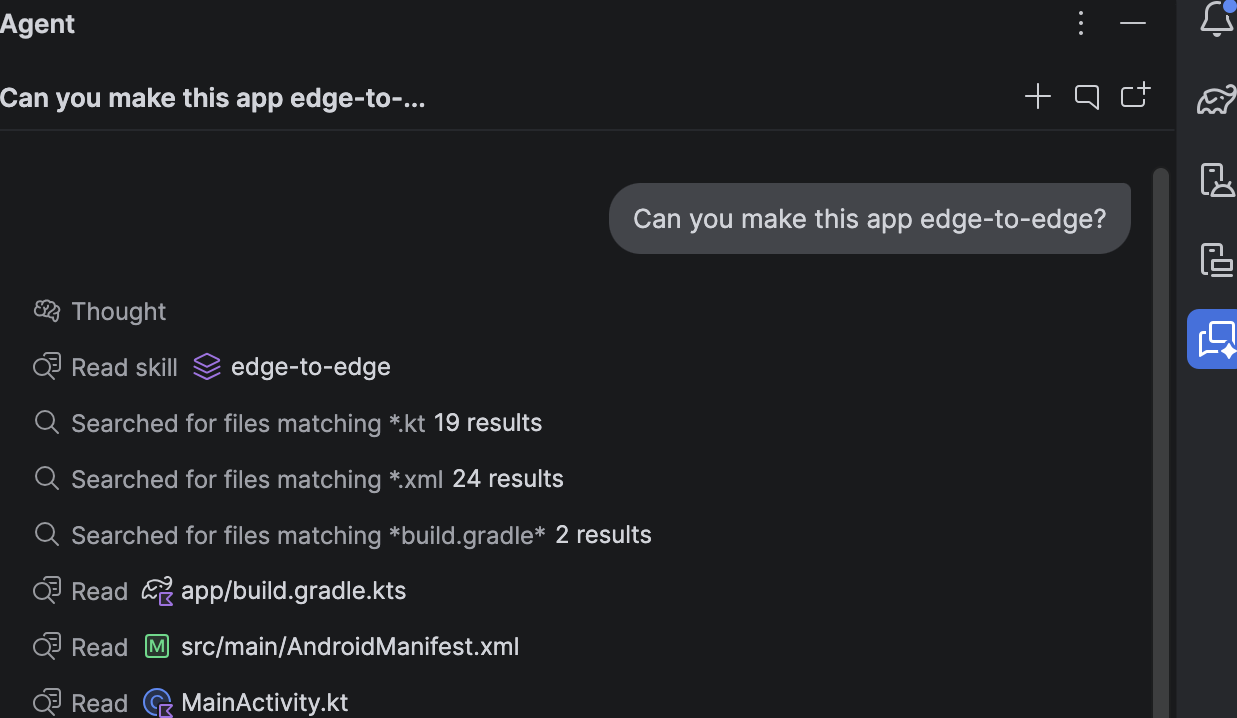Hide the Agent tool window
Viewport: 1237px width, 718px height.
pyautogui.click(x=1133, y=23)
